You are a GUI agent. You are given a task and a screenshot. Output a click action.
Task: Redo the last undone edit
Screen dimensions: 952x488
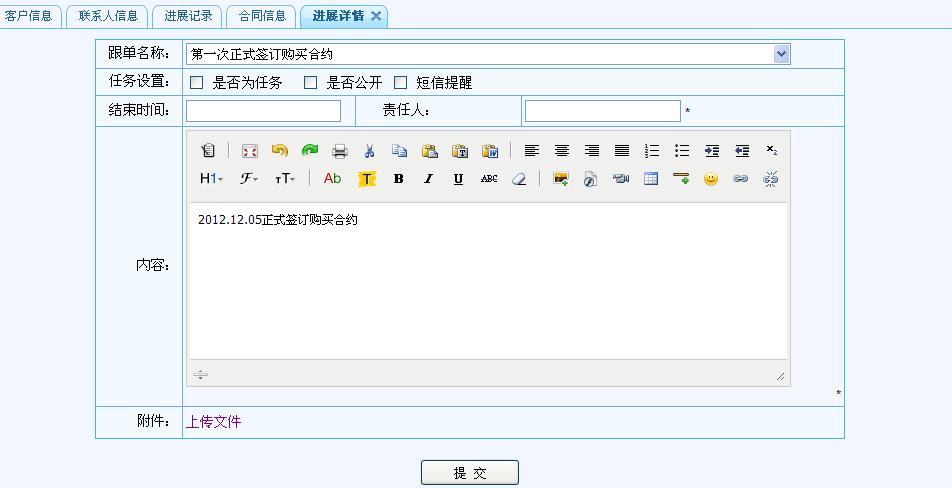point(310,151)
